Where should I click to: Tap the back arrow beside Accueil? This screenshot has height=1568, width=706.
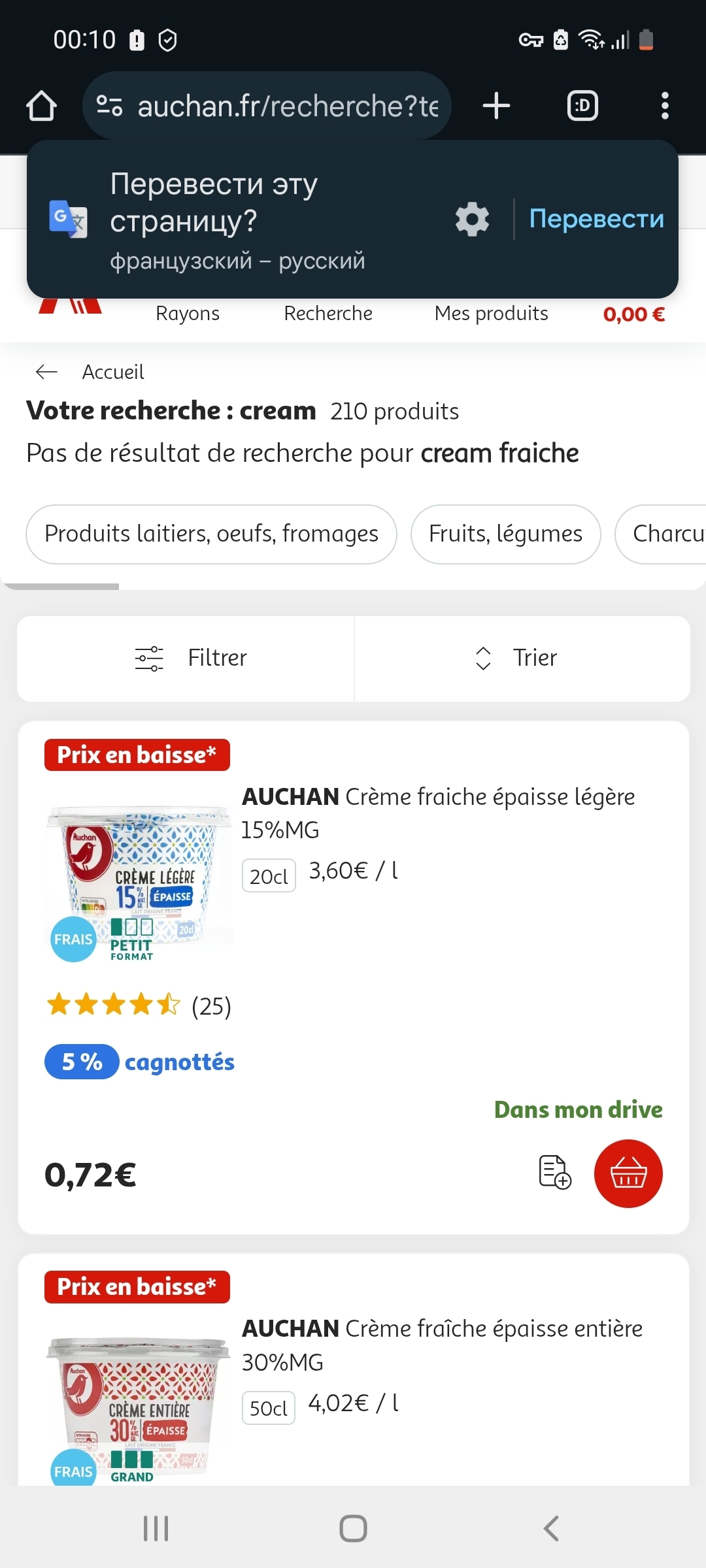[46, 372]
